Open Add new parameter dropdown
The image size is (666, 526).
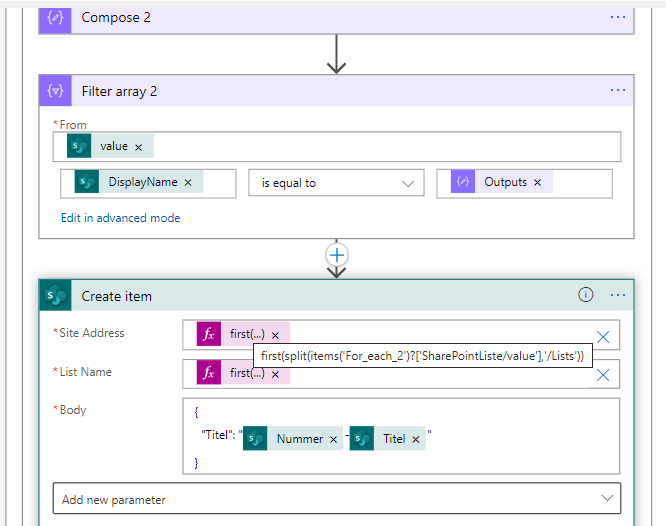pos(337,498)
